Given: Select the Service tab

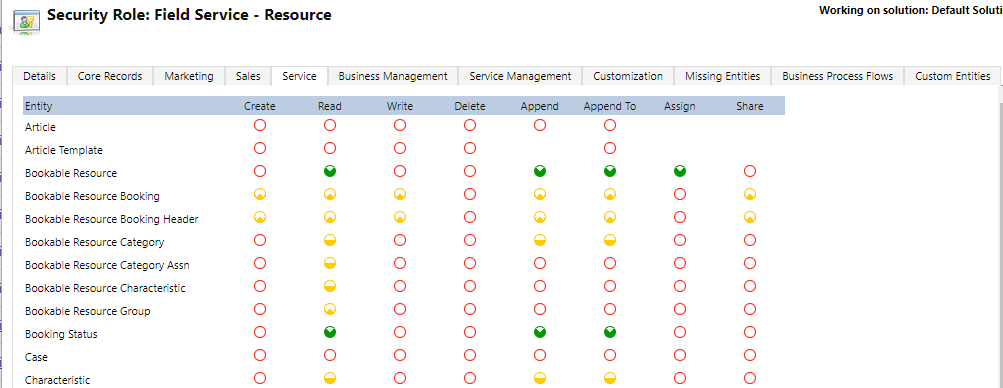Looking at the screenshot, I should pos(299,76).
